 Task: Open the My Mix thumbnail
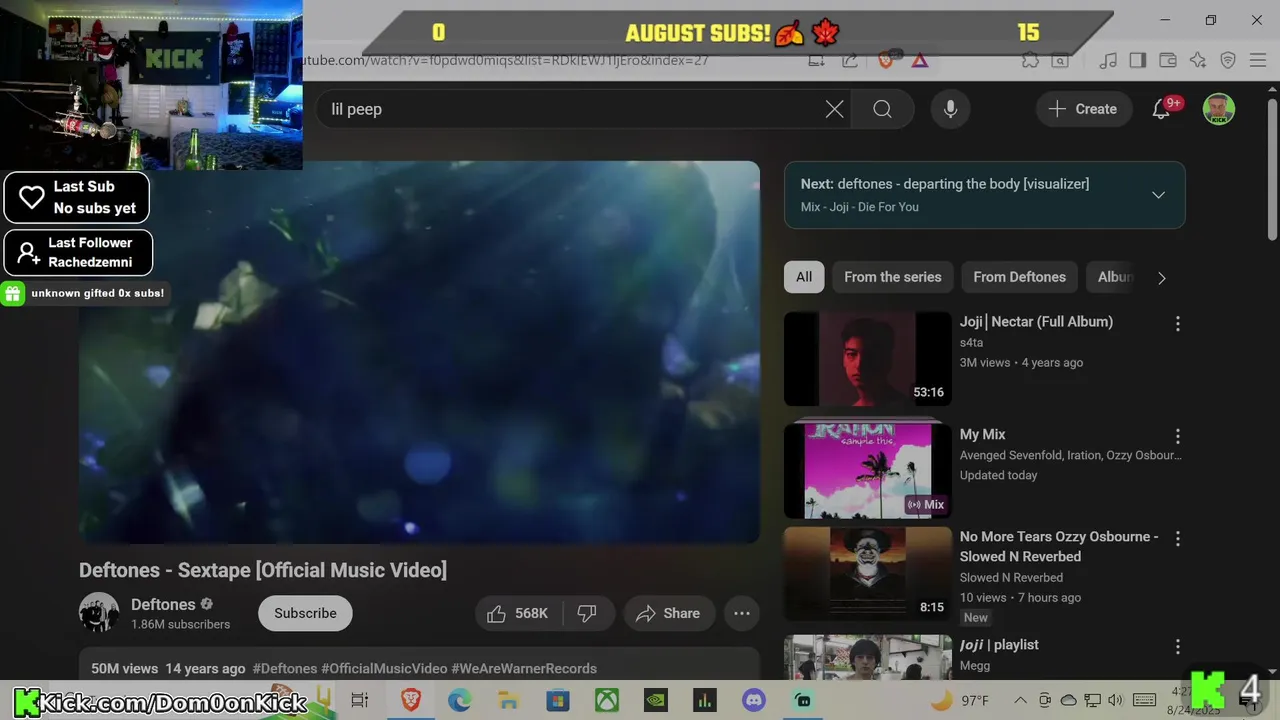[868, 471]
